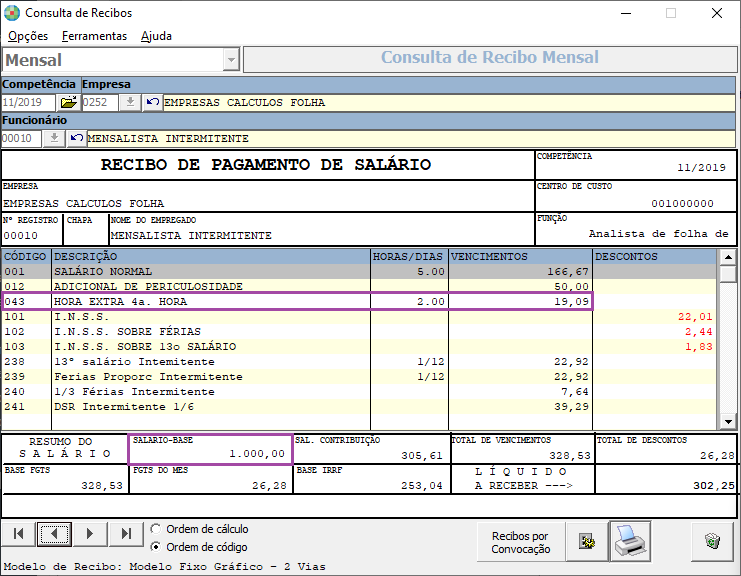
Task: Click the Empresa undo arrow icon
Action: pos(153,102)
